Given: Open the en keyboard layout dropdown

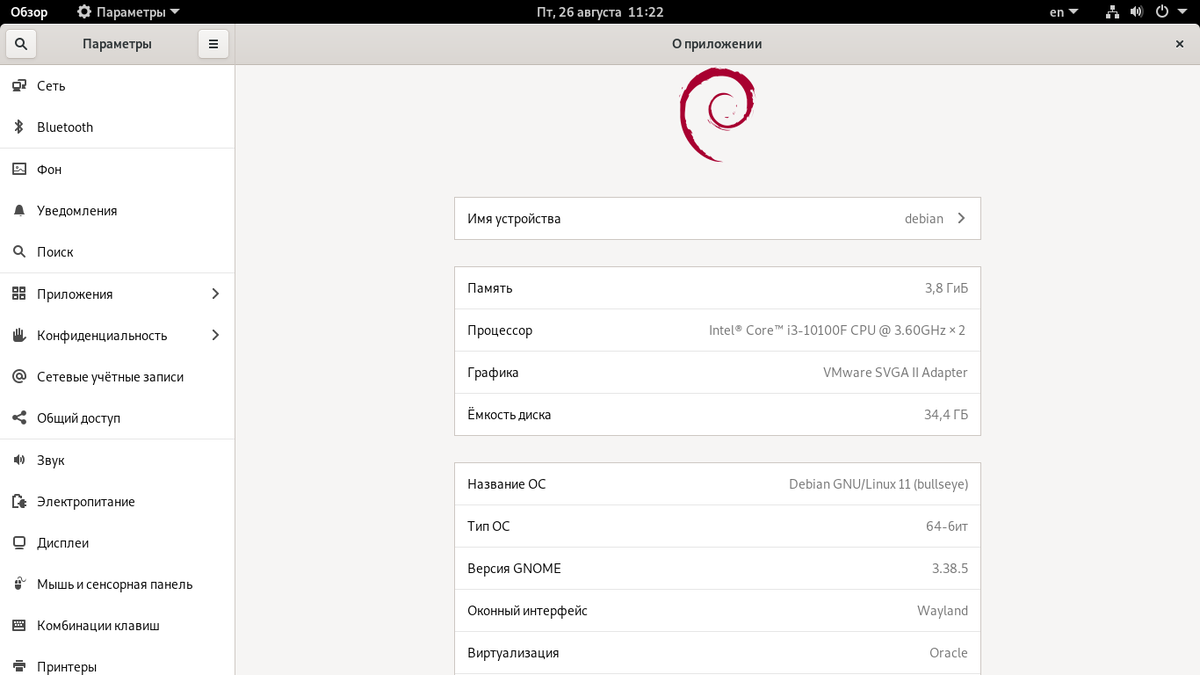Looking at the screenshot, I should [x=1064, y=12].
